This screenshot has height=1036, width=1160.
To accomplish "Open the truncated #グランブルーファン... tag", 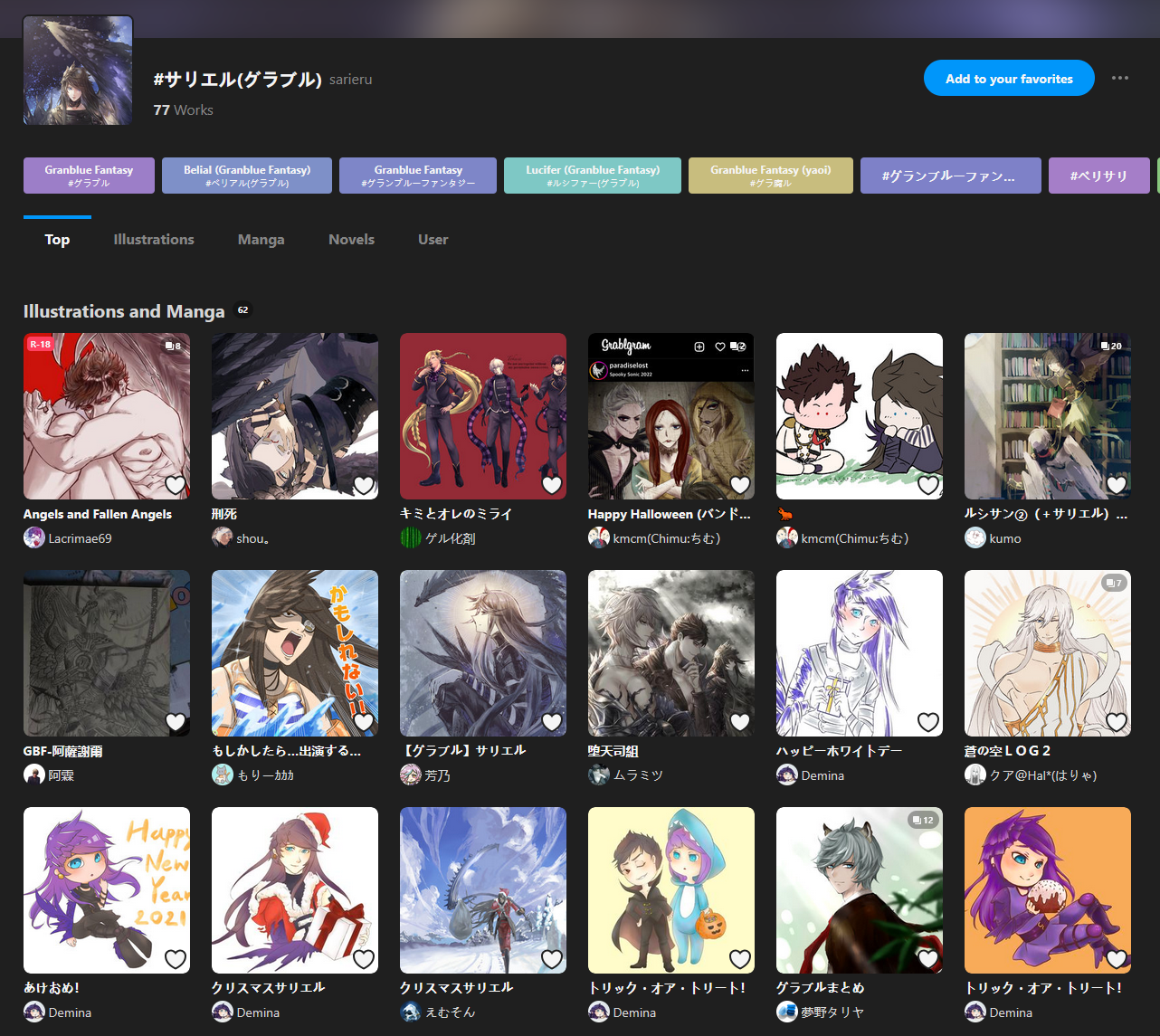I will point(951,176).
